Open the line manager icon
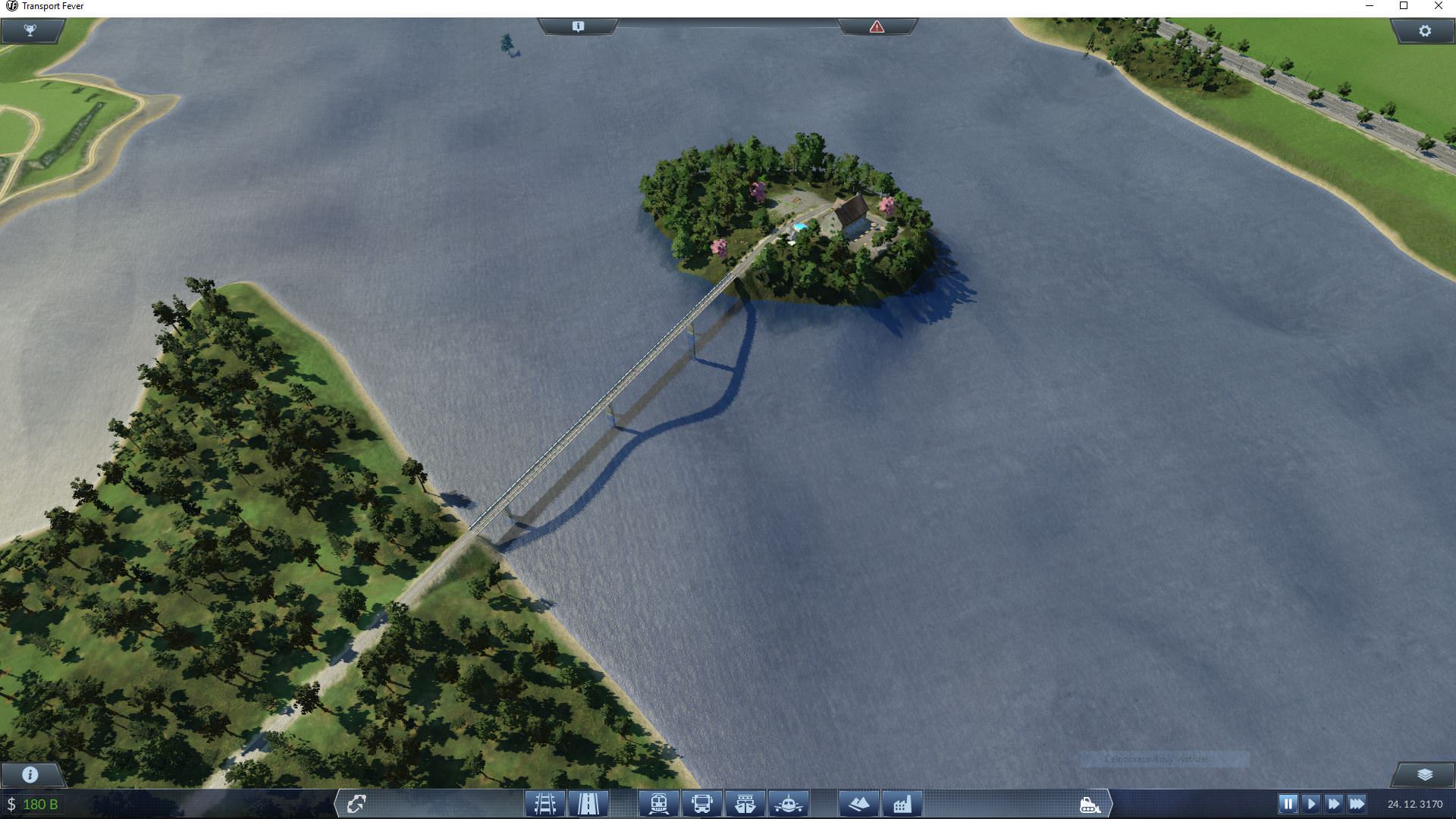Viewport: 1456px width, 819px height. [x=356, y=803]
